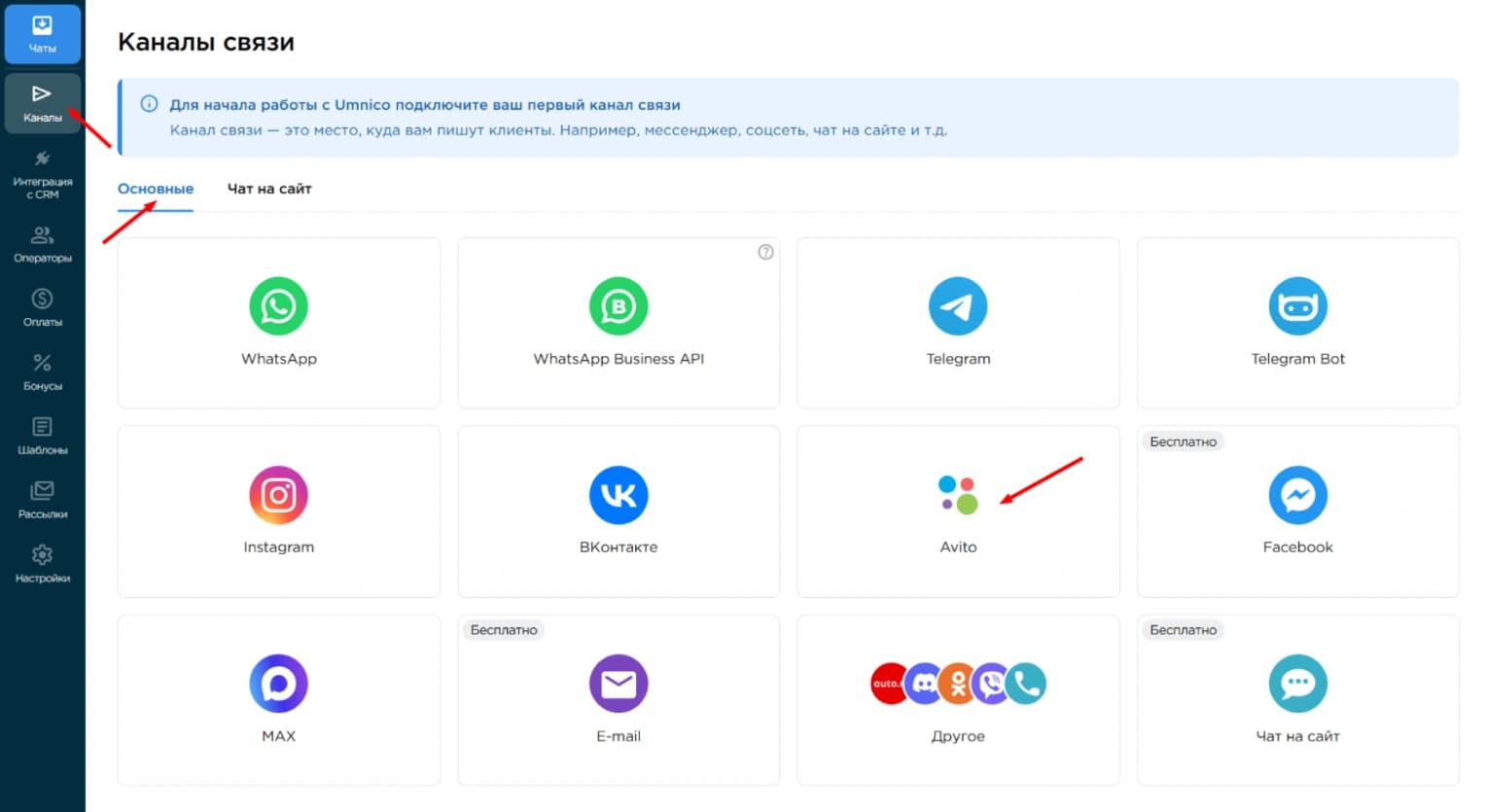Screen dimensions: 1488x812
Task: Click the Другое card label
Action: (x=958, y=736)
